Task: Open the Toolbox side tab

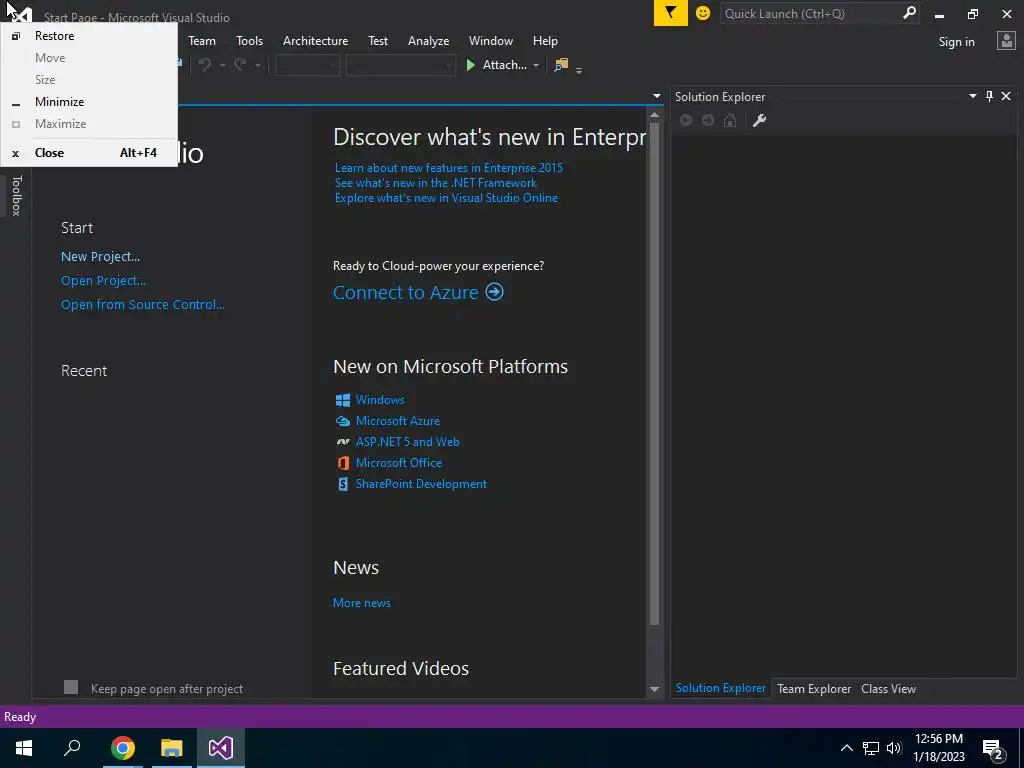Action: pyautogui.click(x=16, y=195)
